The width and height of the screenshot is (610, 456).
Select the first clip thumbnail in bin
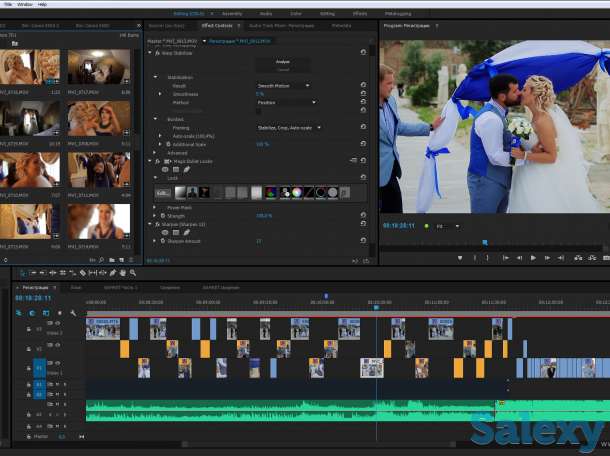coord(30,67)
